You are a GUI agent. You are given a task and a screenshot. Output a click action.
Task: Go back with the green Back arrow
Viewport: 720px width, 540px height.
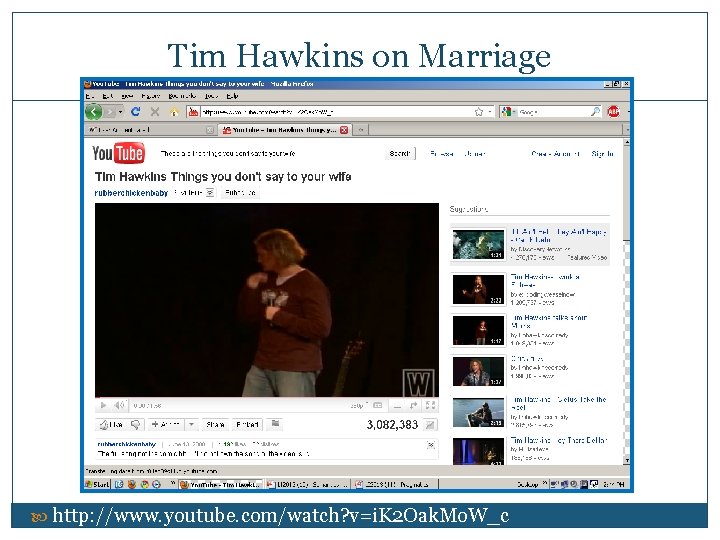[x=94, y=112]
